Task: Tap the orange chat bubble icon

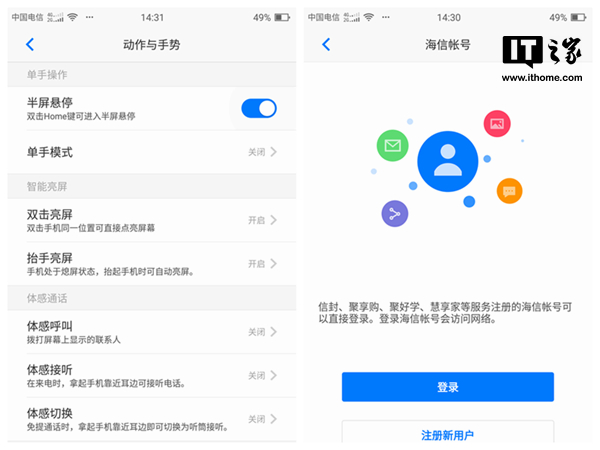Action: coord(509,191)
